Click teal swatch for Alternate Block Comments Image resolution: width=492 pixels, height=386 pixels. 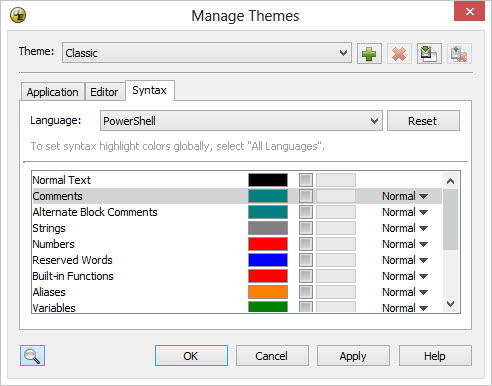click(x=268, y=212)
